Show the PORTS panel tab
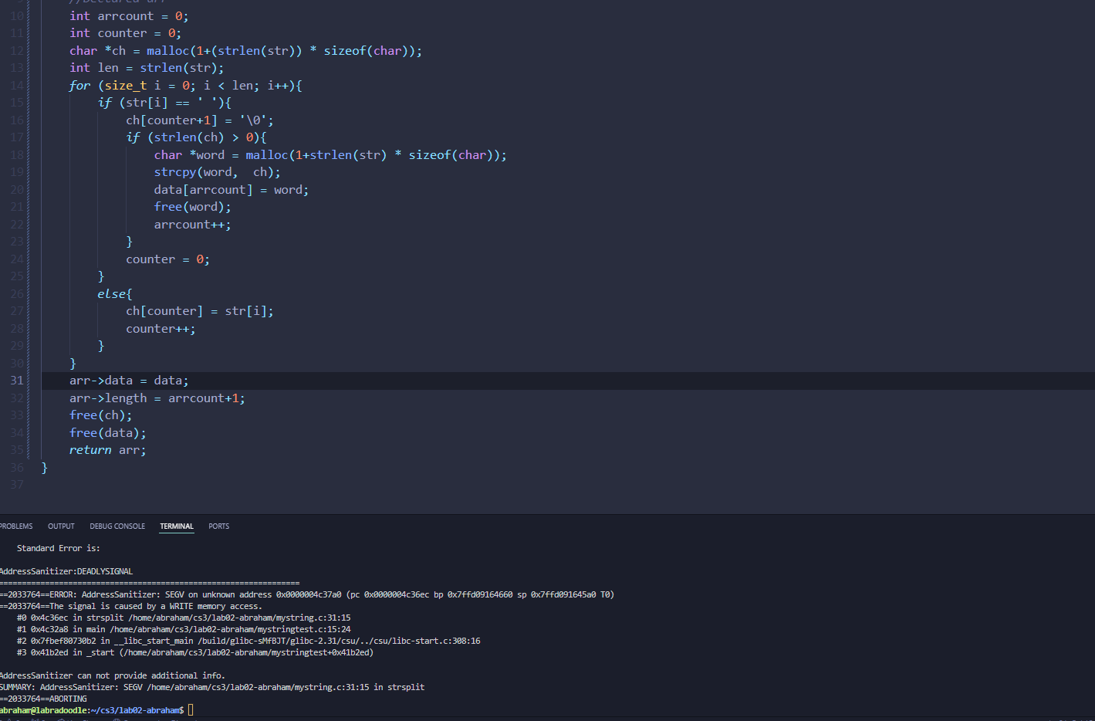This screenshot has width=1095, height=721. (x=219, y=526)
